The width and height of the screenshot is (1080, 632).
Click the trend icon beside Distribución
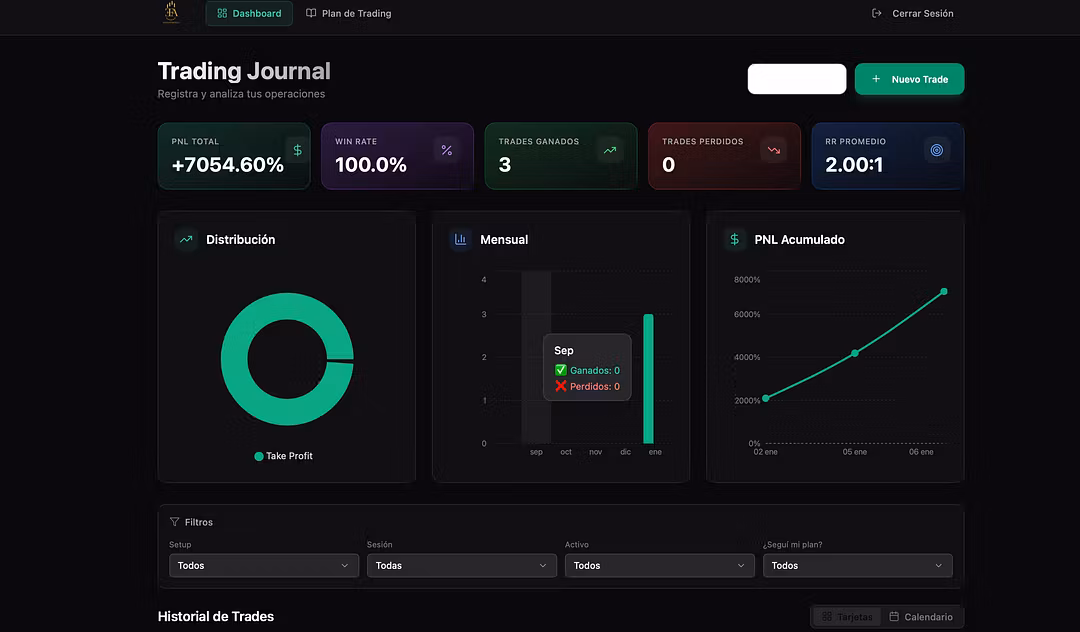185,239
